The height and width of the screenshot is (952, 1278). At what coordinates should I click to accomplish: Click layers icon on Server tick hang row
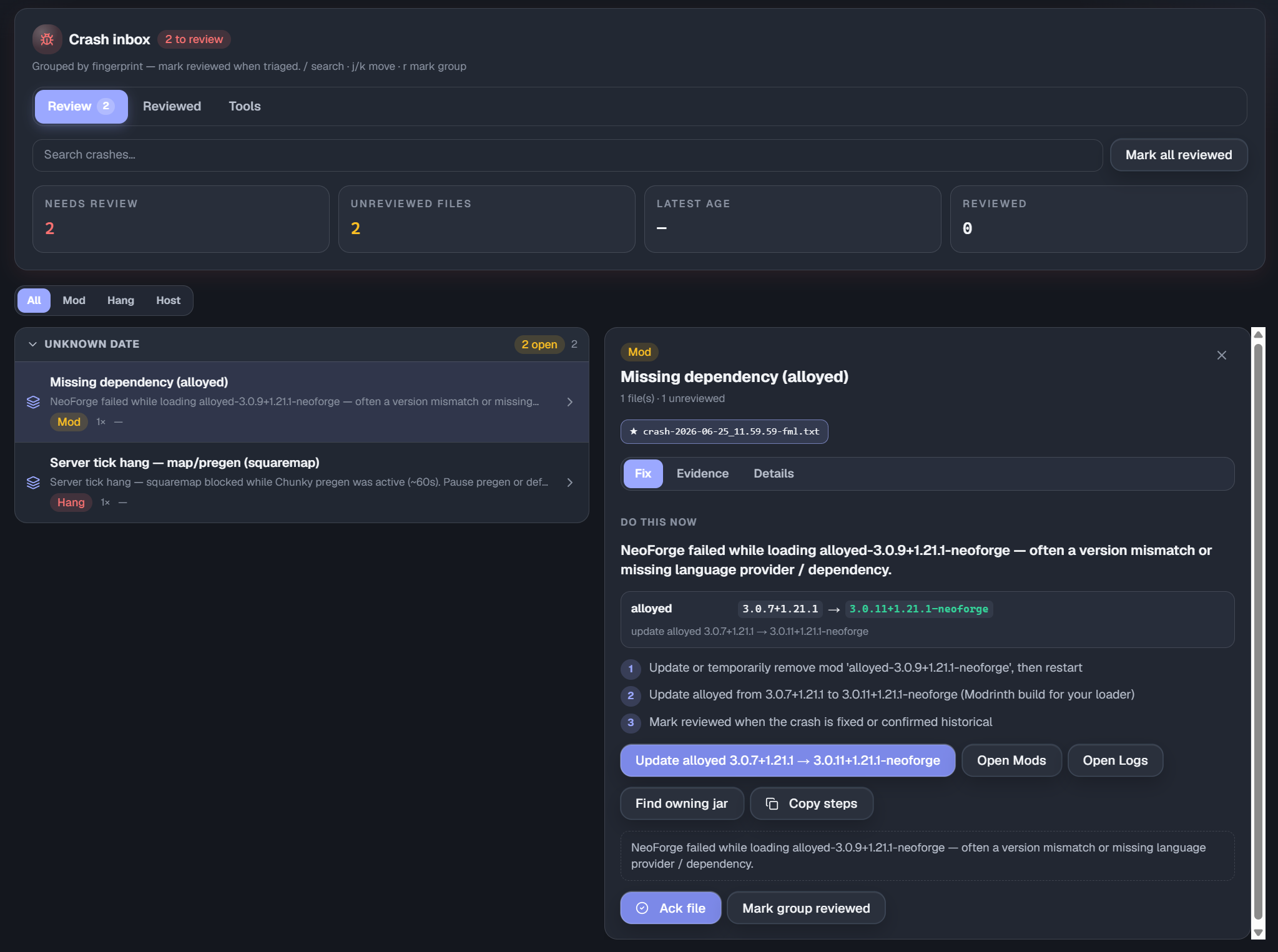coord(33,483)
